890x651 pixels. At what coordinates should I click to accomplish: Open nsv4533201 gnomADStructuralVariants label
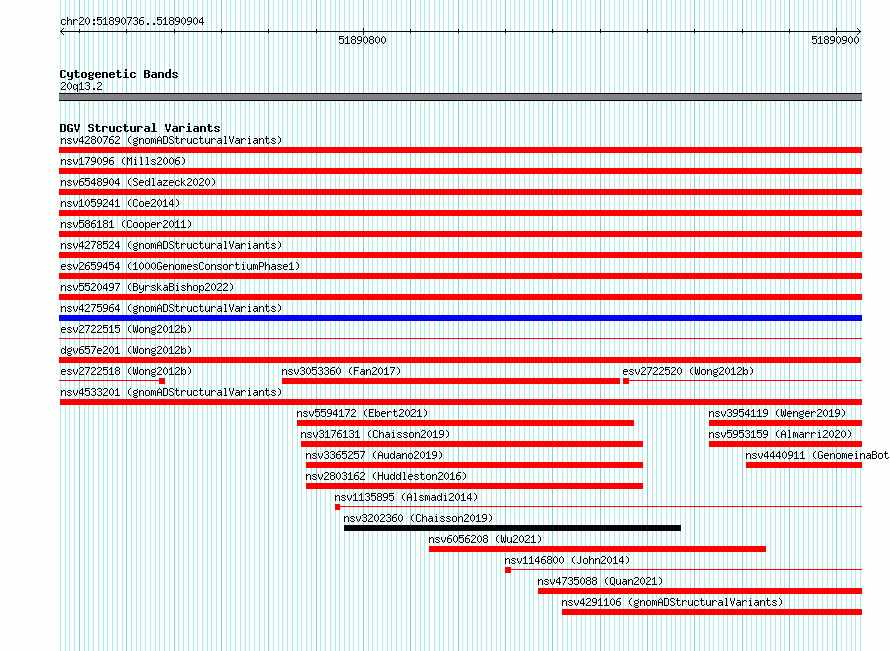click(171, 392)
